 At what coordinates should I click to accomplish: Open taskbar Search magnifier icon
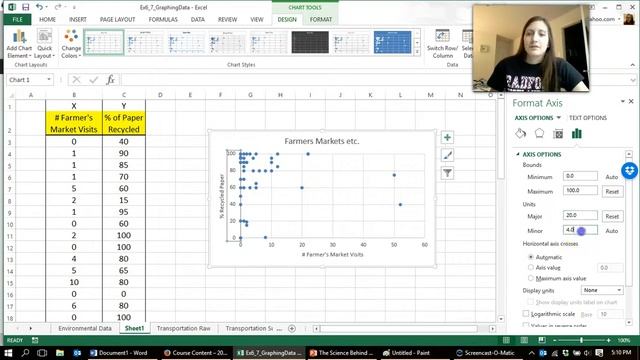pyautogui.click(x=25, y=353)
